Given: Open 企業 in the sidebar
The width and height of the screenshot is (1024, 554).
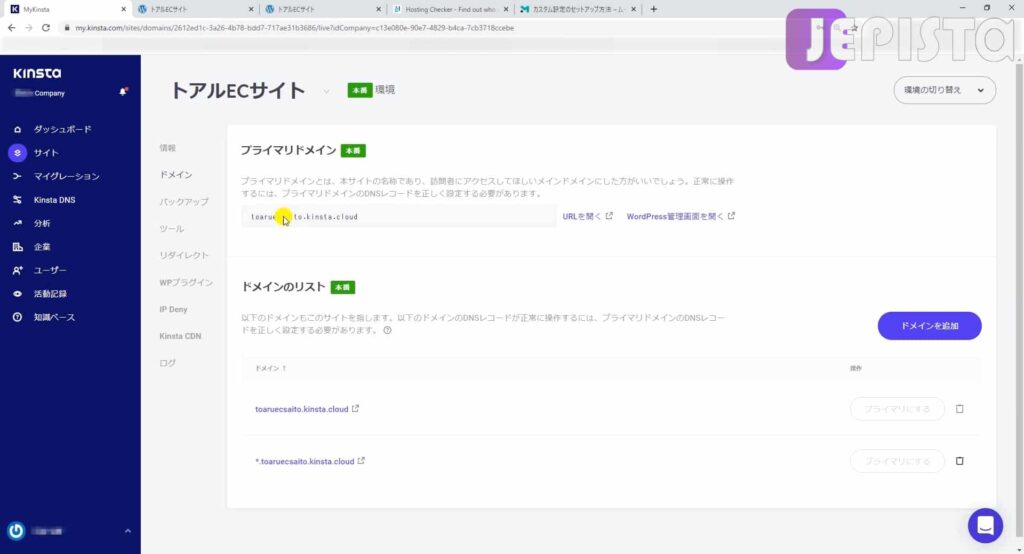Looking at the screenshot, I should [x=42, y=247].
